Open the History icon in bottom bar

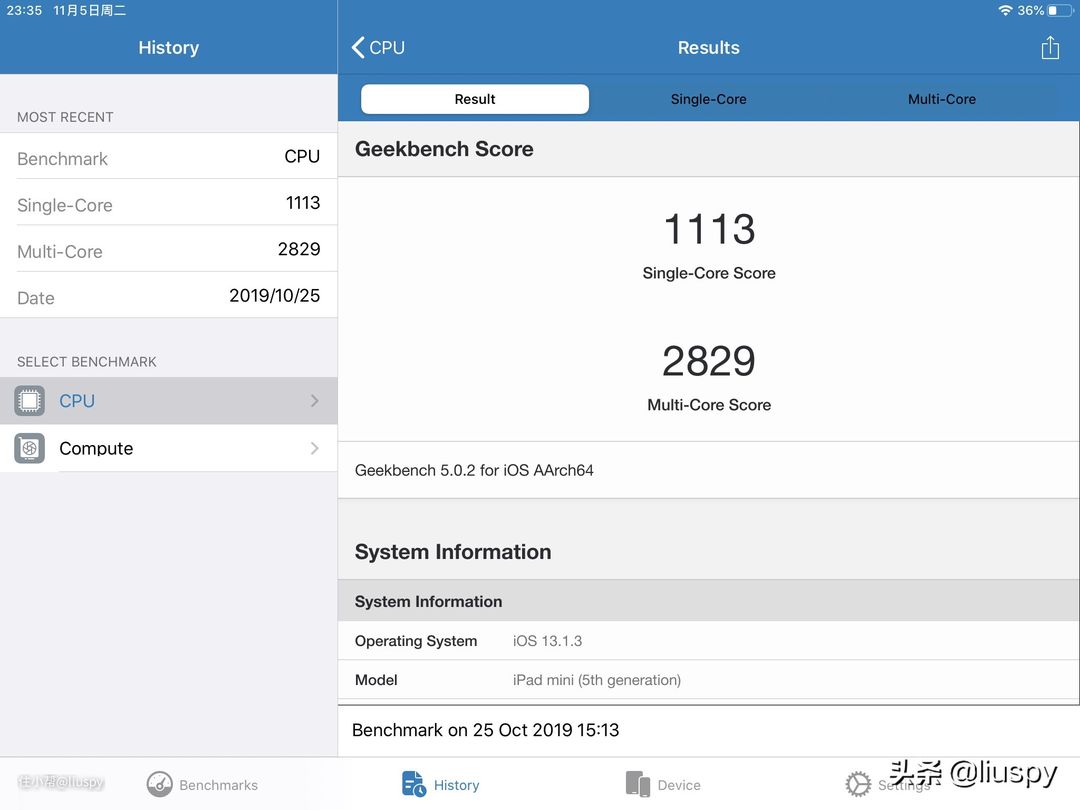(x=414, y=784)
